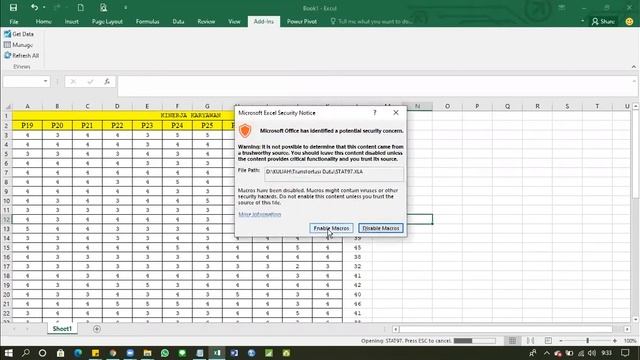Viewport: 640px width, 360px height.
Task: Open the File menu
Action: 14,21
